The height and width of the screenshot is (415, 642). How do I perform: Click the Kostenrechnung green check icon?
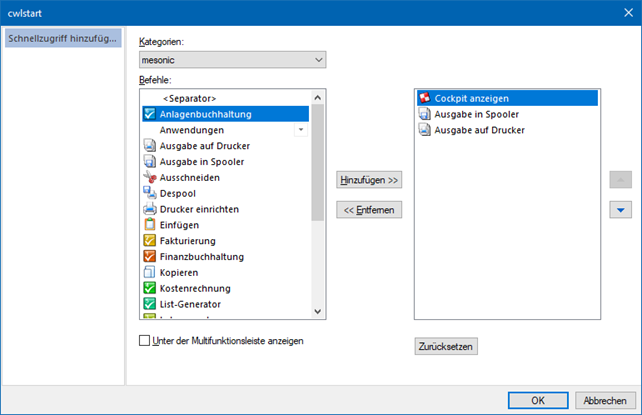click(x=150, y=288)
